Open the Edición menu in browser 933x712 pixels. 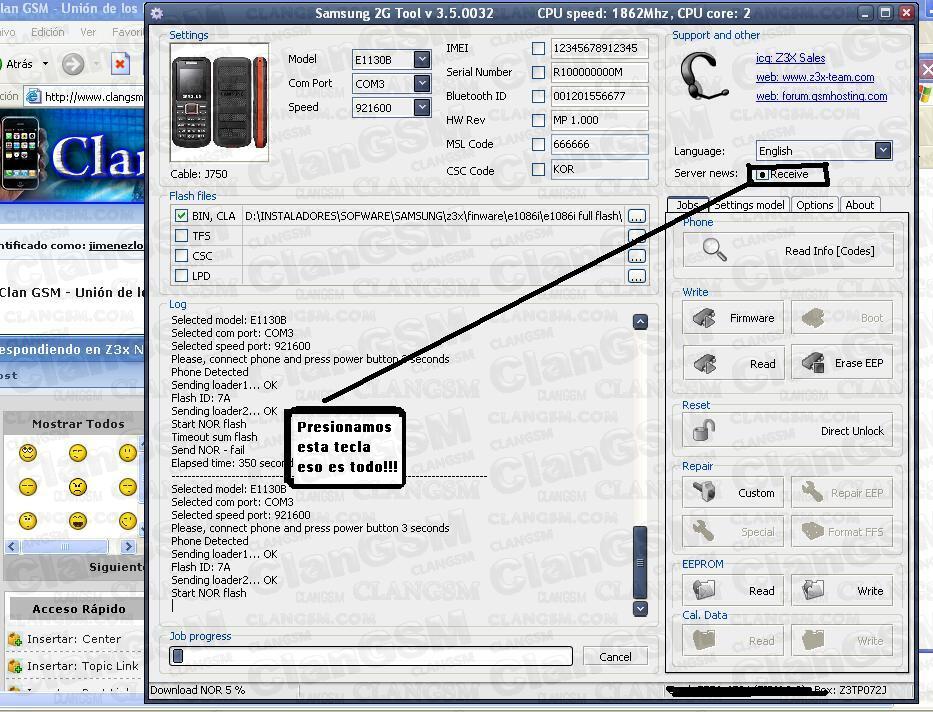48,32
